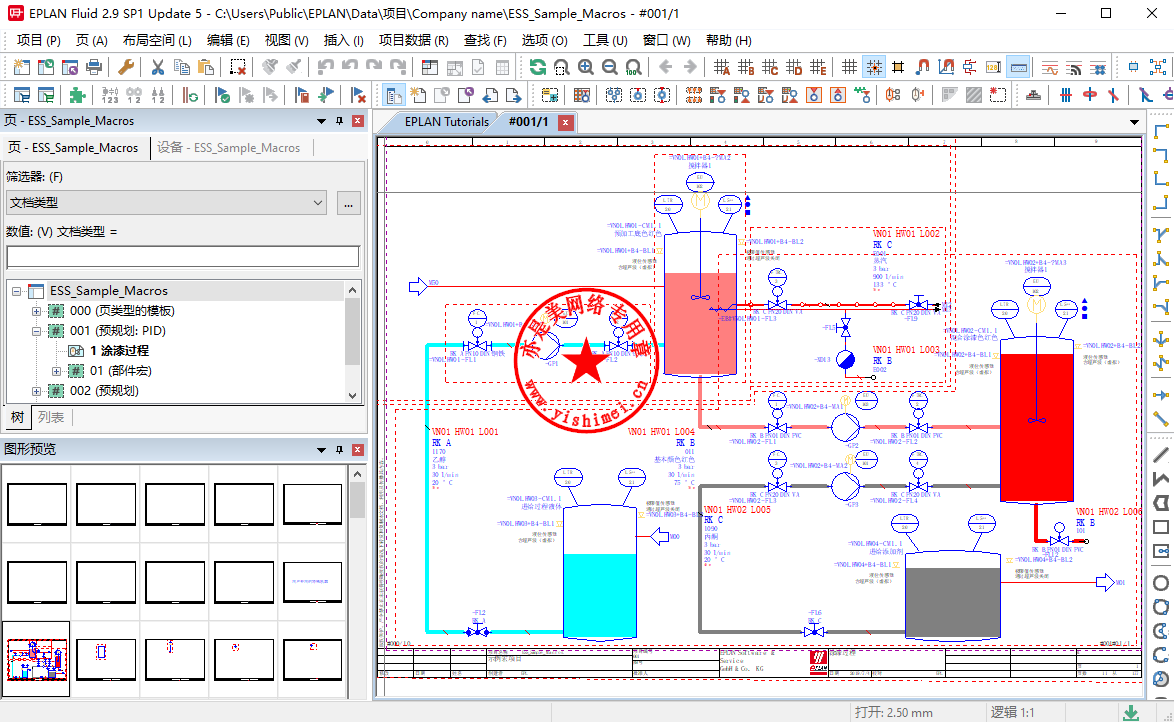
Task: Click the new page star icon
Action: [418, 95]
